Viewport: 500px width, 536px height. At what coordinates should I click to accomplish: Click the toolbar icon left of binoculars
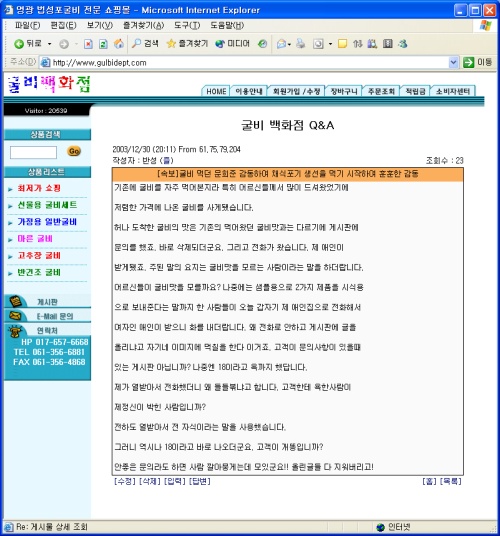357,44
